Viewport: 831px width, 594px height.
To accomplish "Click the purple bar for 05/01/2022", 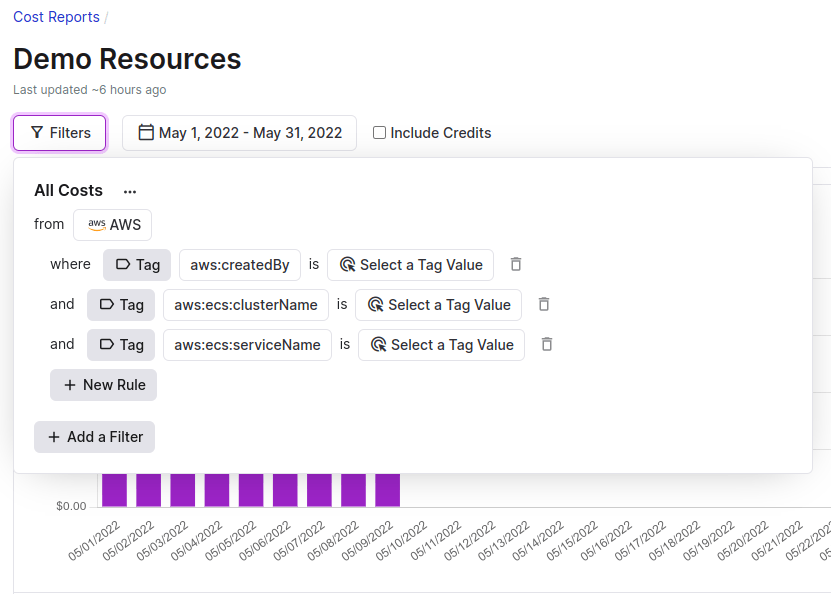I will 114,490.
